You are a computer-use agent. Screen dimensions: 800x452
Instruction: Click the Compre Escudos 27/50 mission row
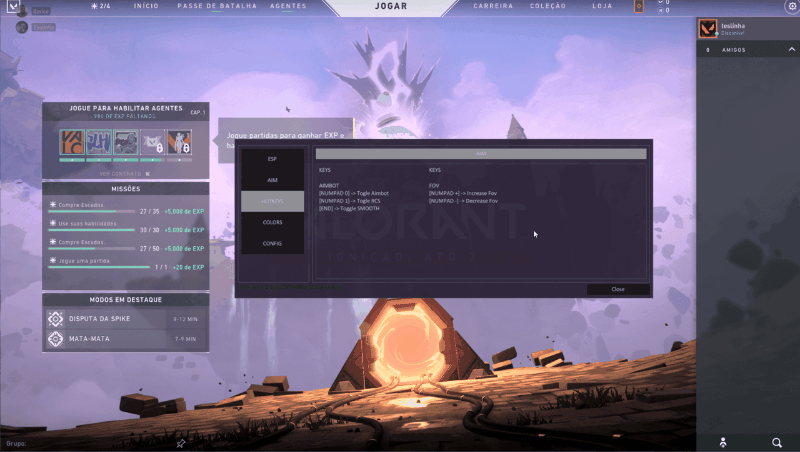pos(126,245)
